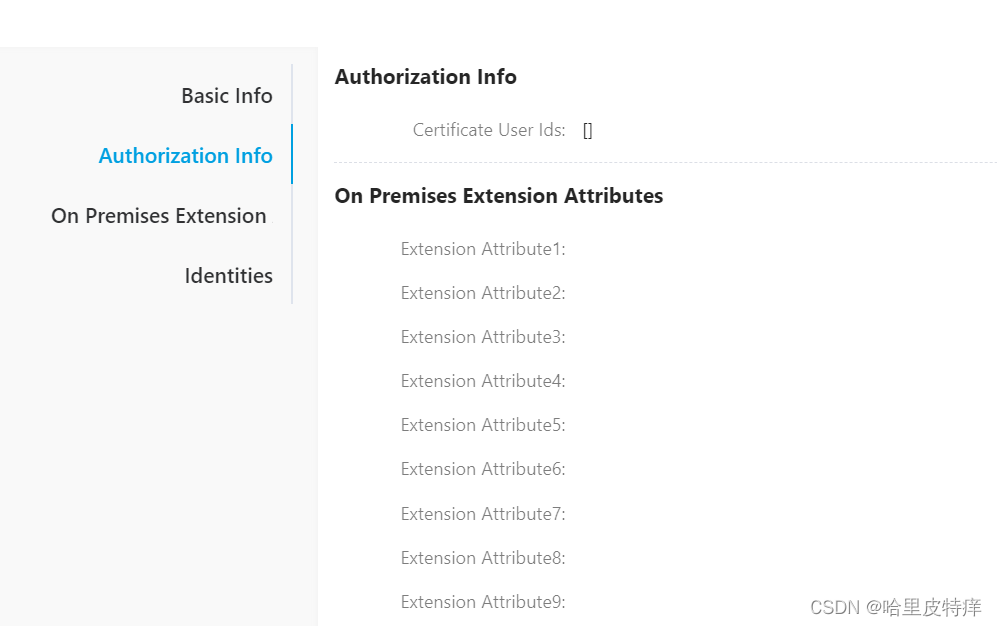Viewport: 997px width, 626px height.
Task: Switch to On Premises Extension tab
Action: coord(159,216)
